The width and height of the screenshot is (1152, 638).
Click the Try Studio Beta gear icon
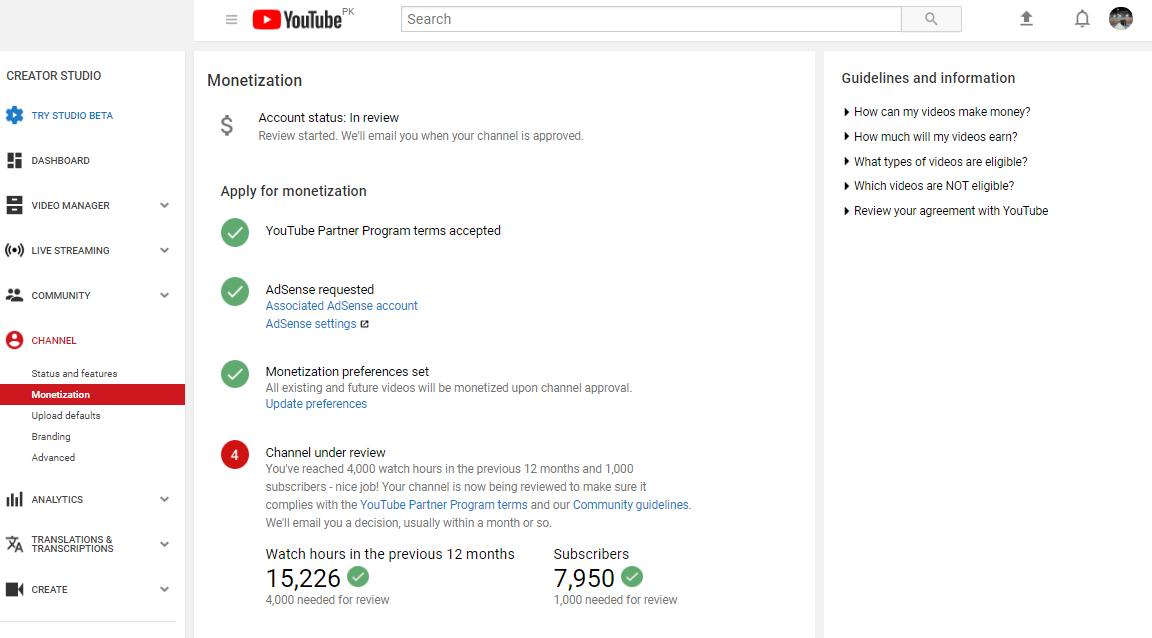coord(15,115)
